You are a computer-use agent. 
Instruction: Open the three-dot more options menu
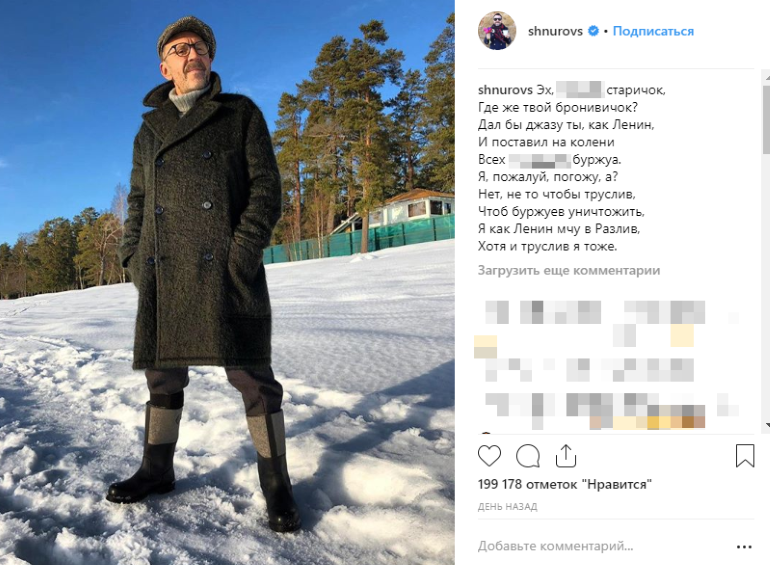coord(744,547)
